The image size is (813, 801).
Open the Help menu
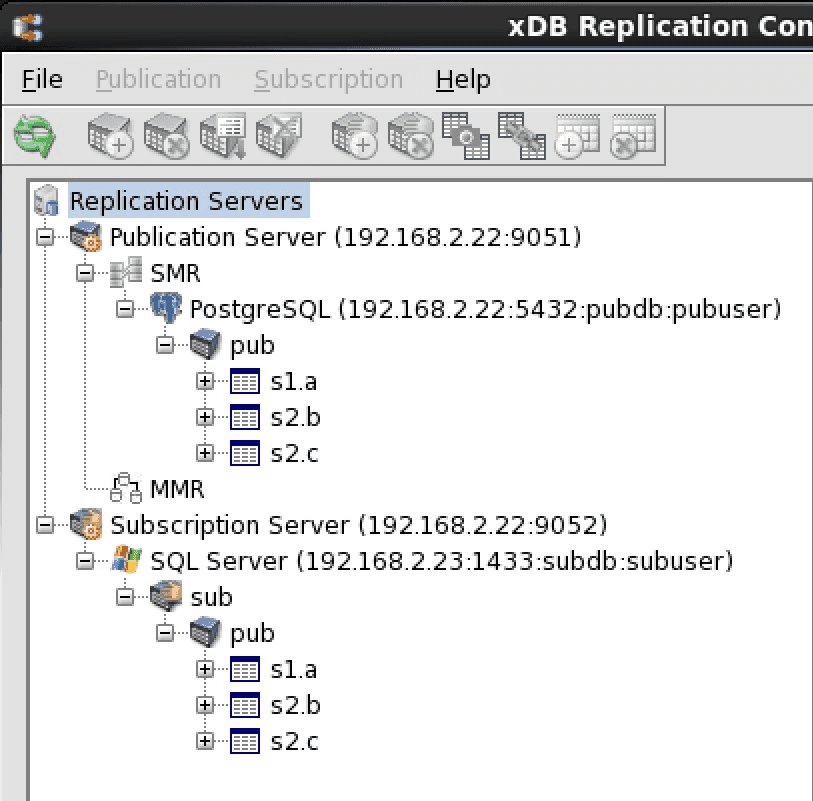pyautogui.click(x=463, y=79)
